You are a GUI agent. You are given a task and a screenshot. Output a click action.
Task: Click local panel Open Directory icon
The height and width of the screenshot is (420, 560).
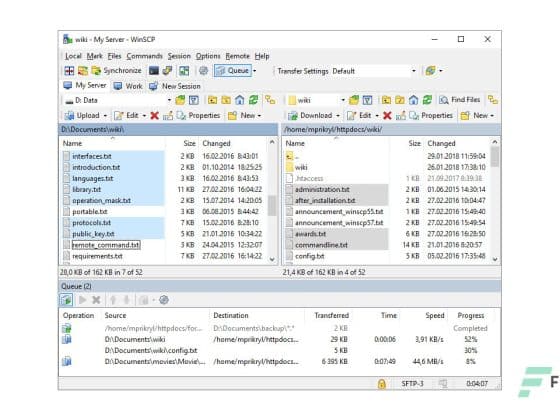(x=180, y=100)
